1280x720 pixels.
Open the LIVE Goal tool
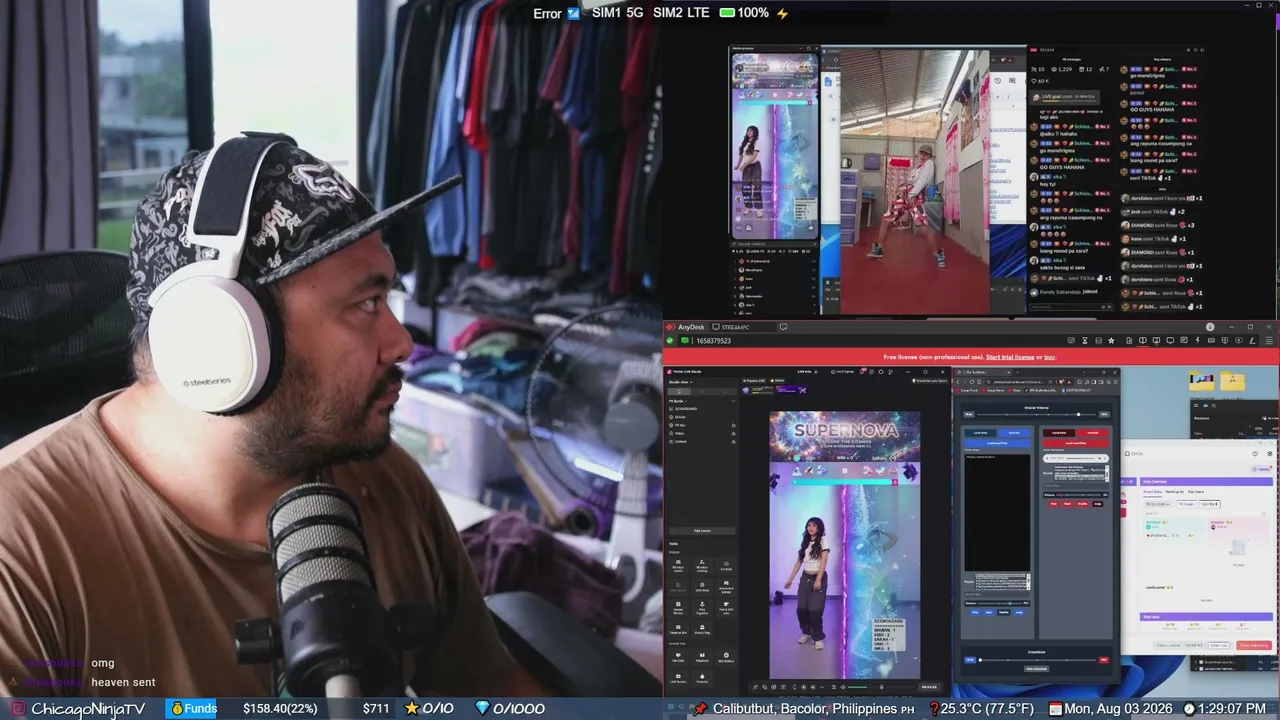pos(702,586)
